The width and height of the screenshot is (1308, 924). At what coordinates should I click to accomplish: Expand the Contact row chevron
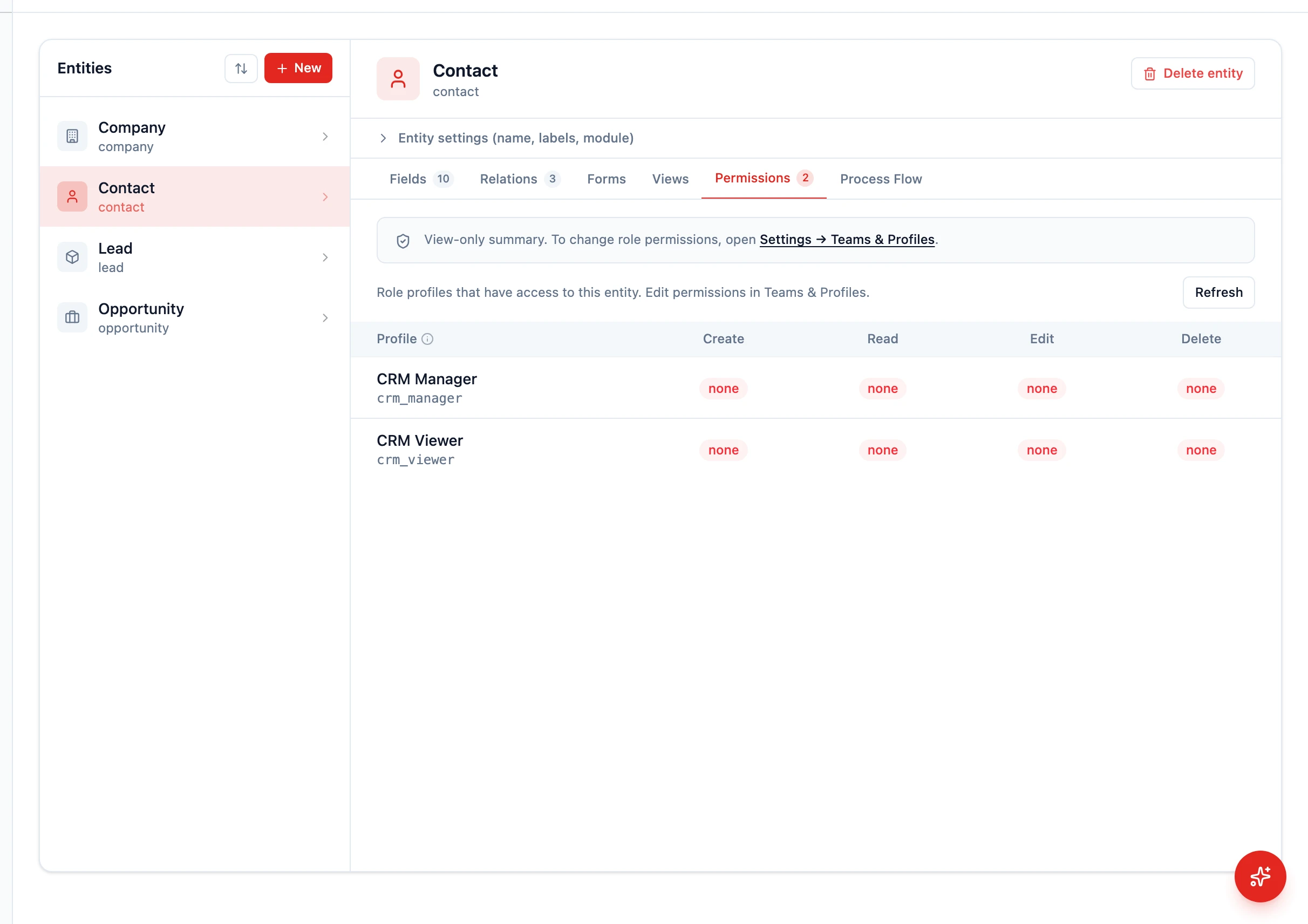coord(325,197)
